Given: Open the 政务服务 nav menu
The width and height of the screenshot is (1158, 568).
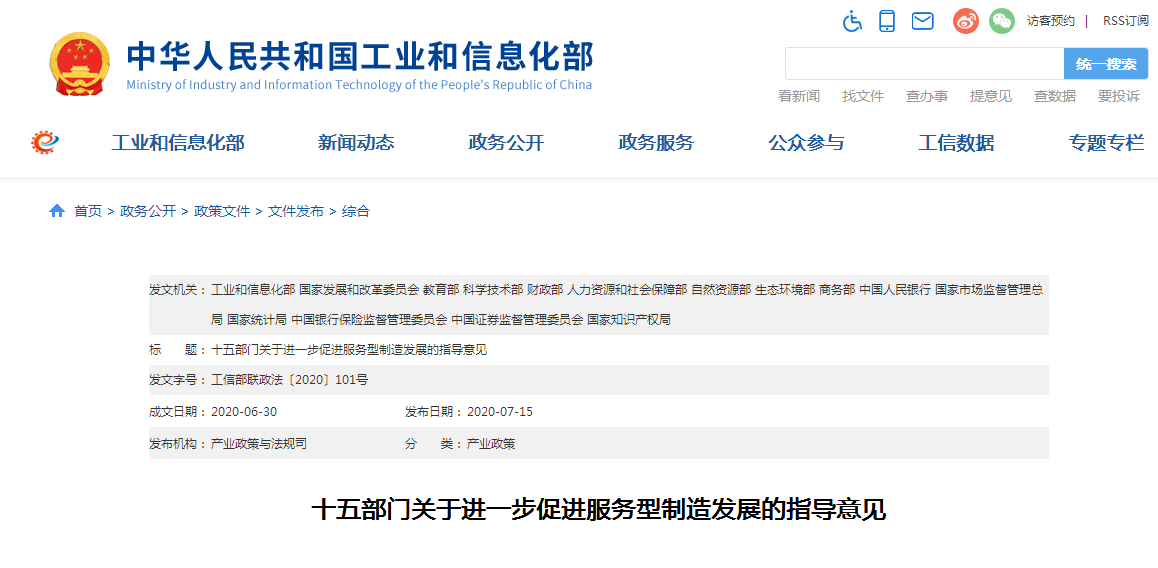Looking at the screenshot, I should point(656,143).
